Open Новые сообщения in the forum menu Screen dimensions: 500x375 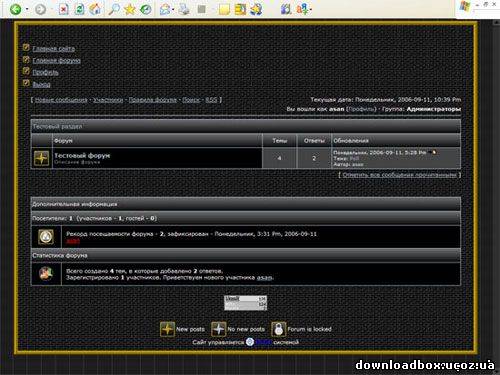point(61,100)
